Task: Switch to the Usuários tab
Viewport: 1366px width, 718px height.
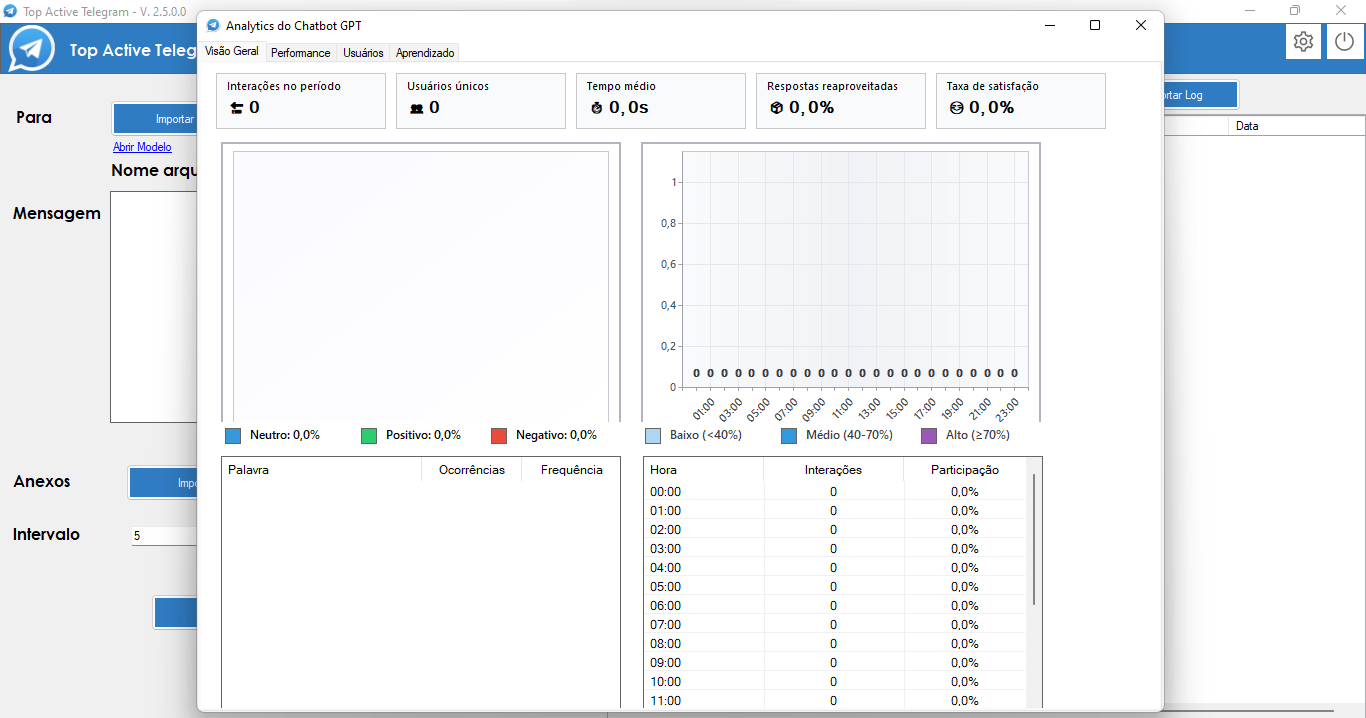Action: (363, 53)
